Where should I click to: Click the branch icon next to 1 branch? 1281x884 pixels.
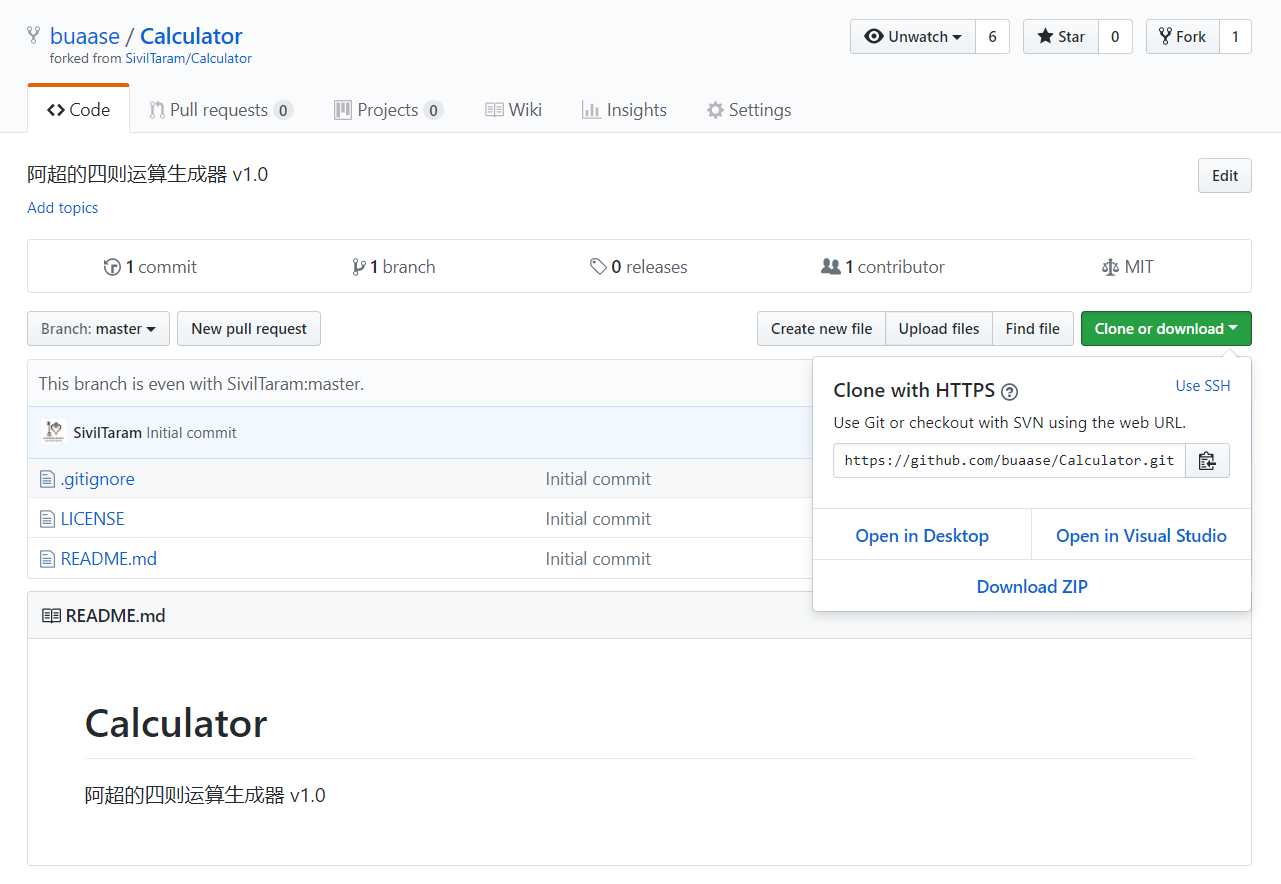[x=358, y=267]
